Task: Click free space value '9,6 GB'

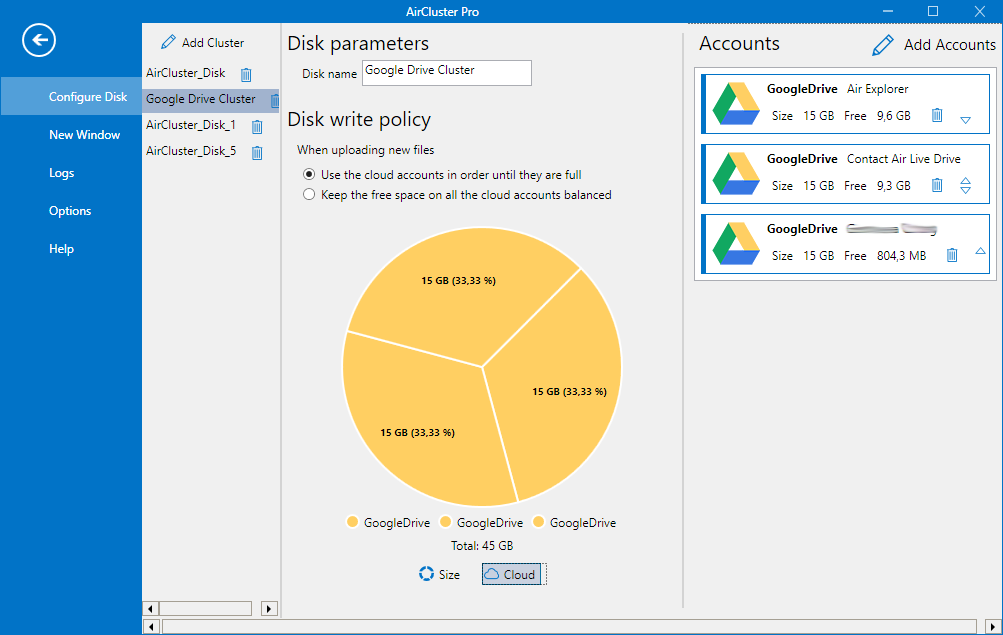Action: click(x=894, y=116)
